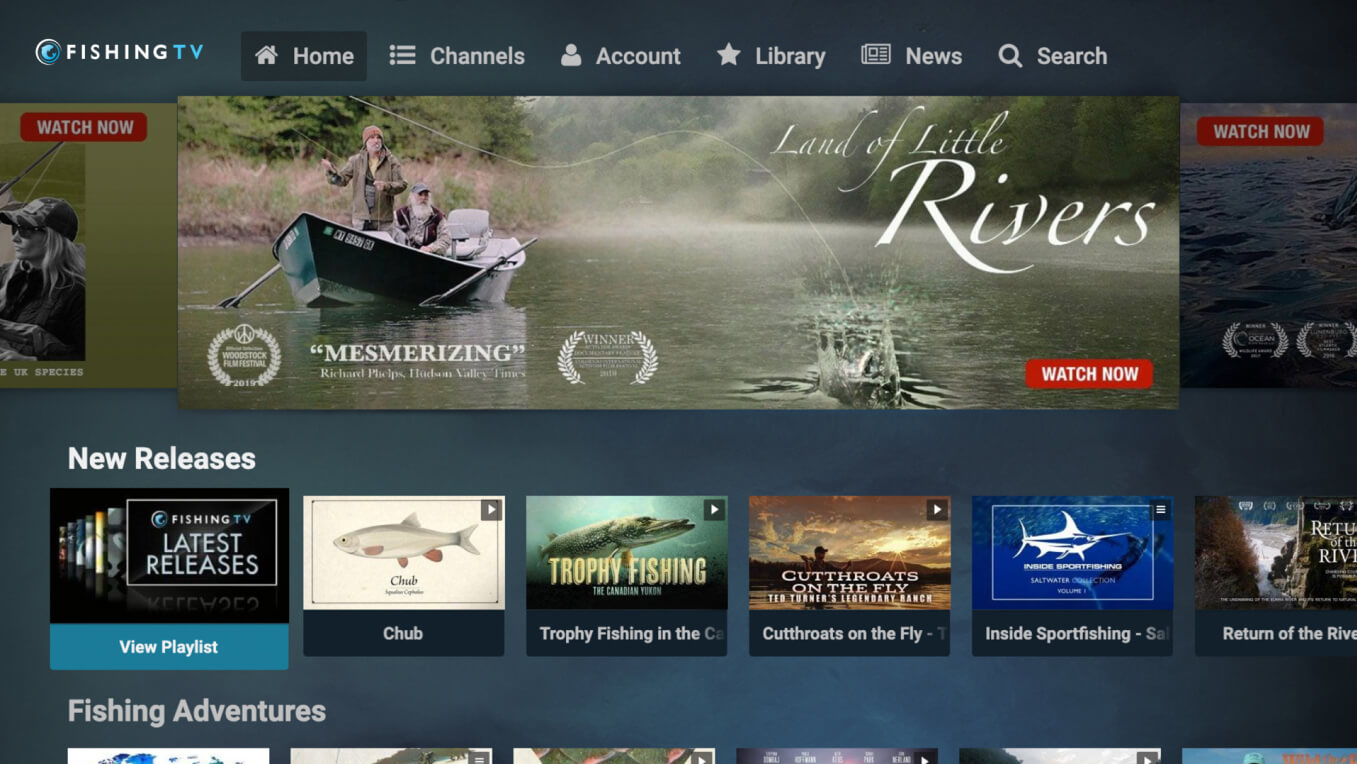1357x764 pixels.
Task: Switch to the Channels tab
Action: [457, 55]
